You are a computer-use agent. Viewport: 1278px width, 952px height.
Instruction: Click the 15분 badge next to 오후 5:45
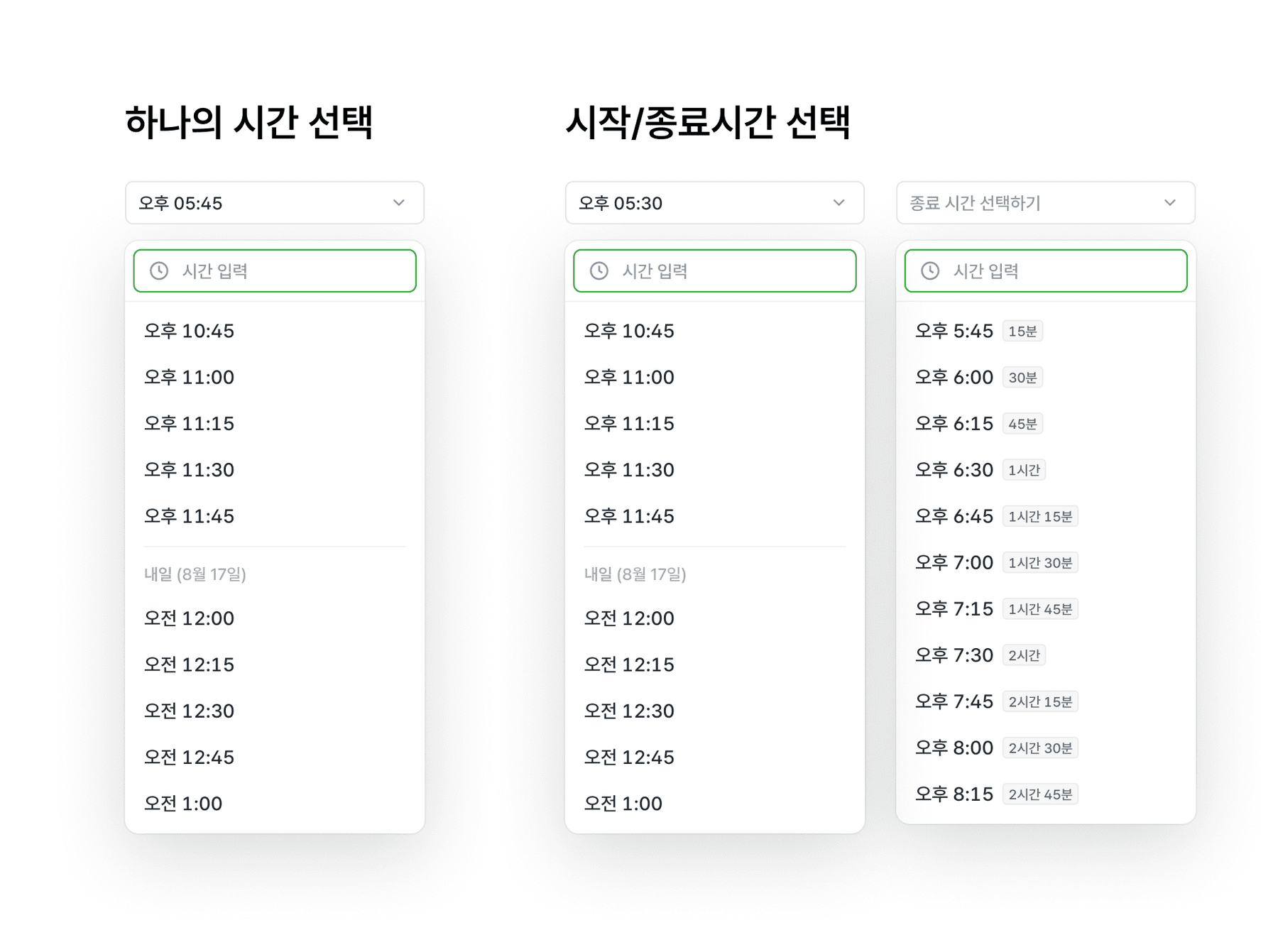tap(1023, 330)
